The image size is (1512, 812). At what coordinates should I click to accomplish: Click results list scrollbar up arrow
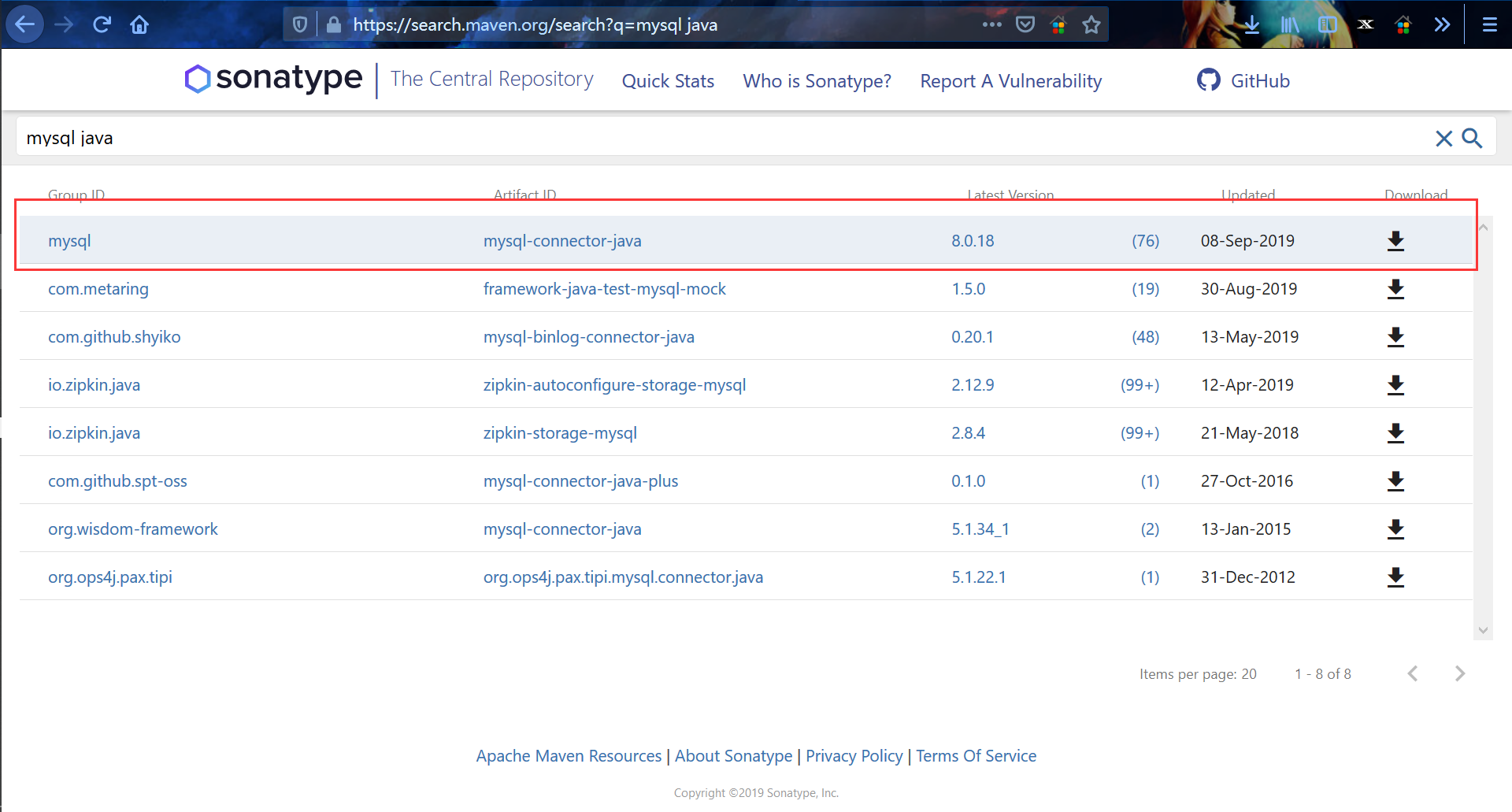tap(1483, 228)
